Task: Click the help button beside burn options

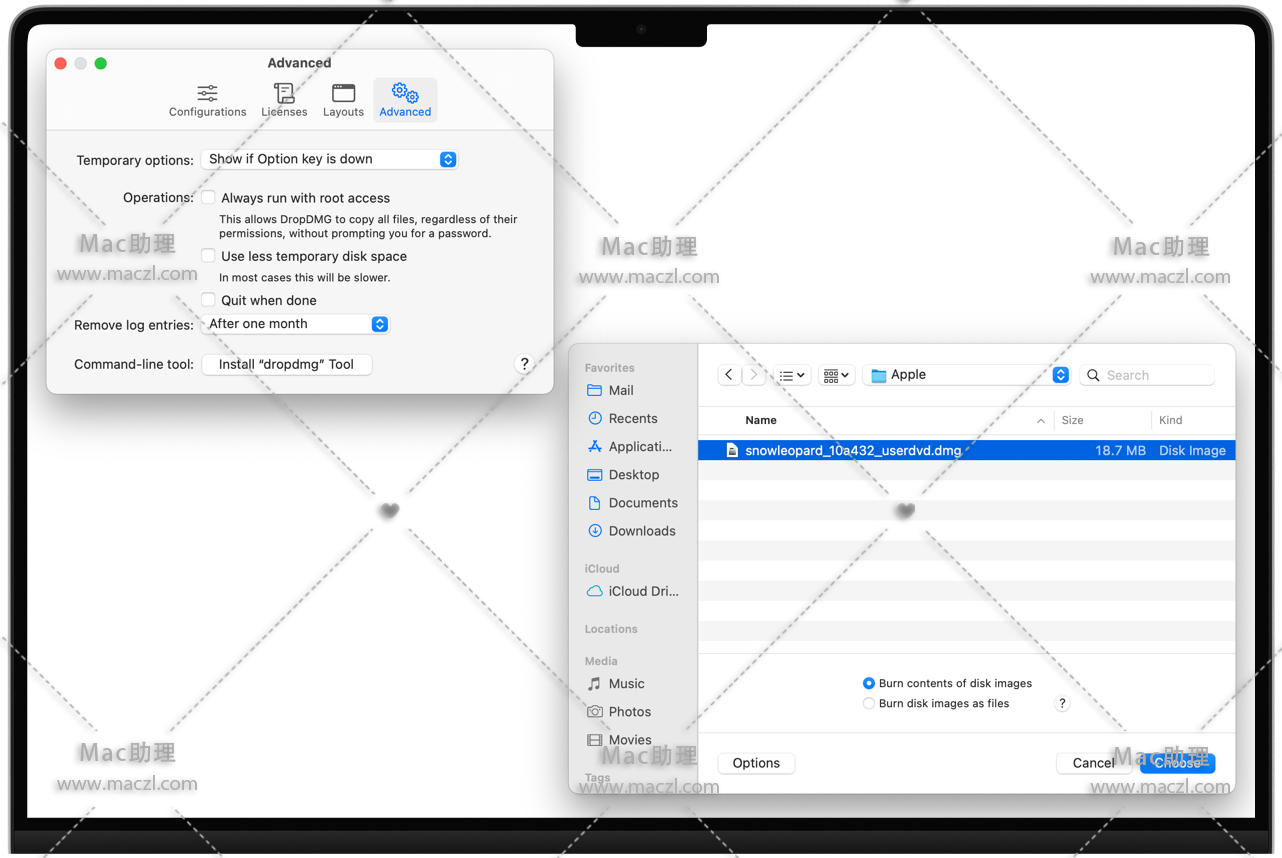Action: click(x=1062, y=704)
